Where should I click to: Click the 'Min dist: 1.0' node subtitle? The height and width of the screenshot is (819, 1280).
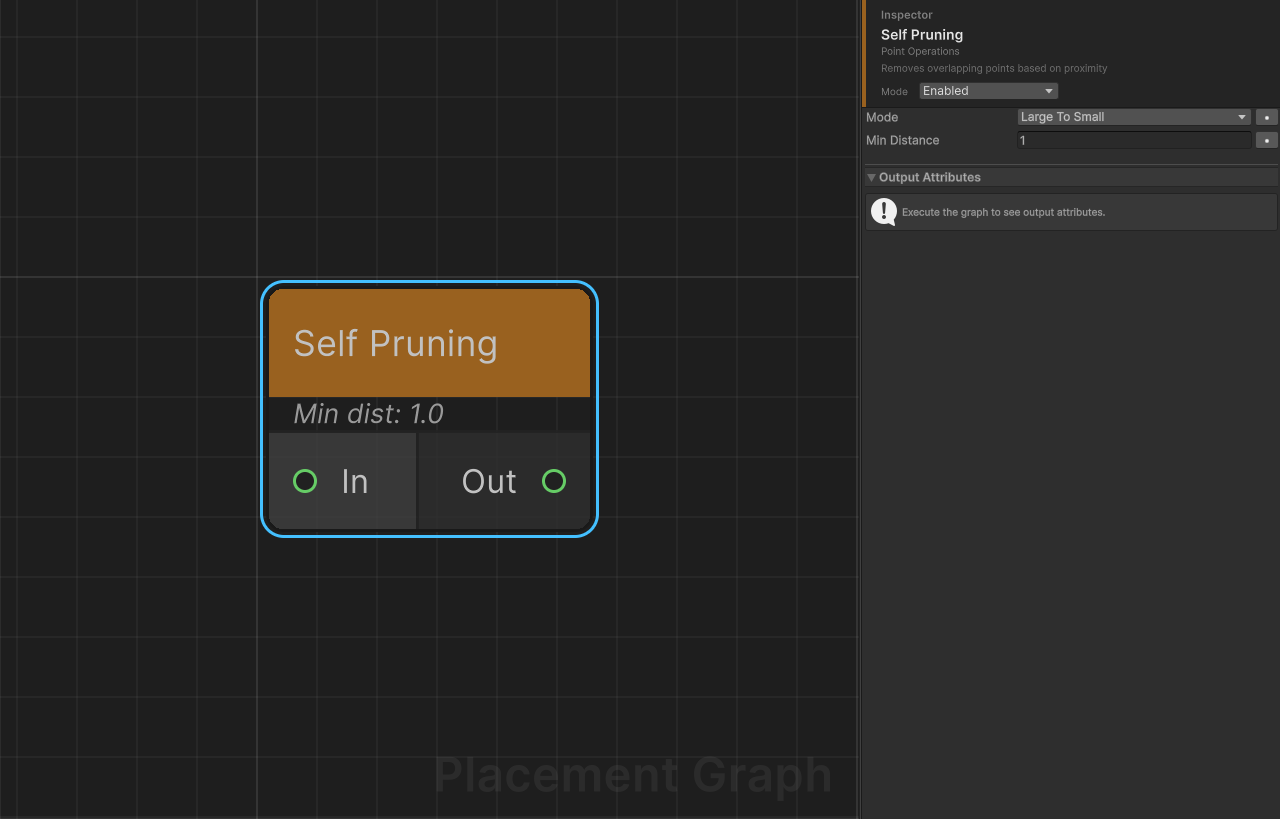coord(369,414)
